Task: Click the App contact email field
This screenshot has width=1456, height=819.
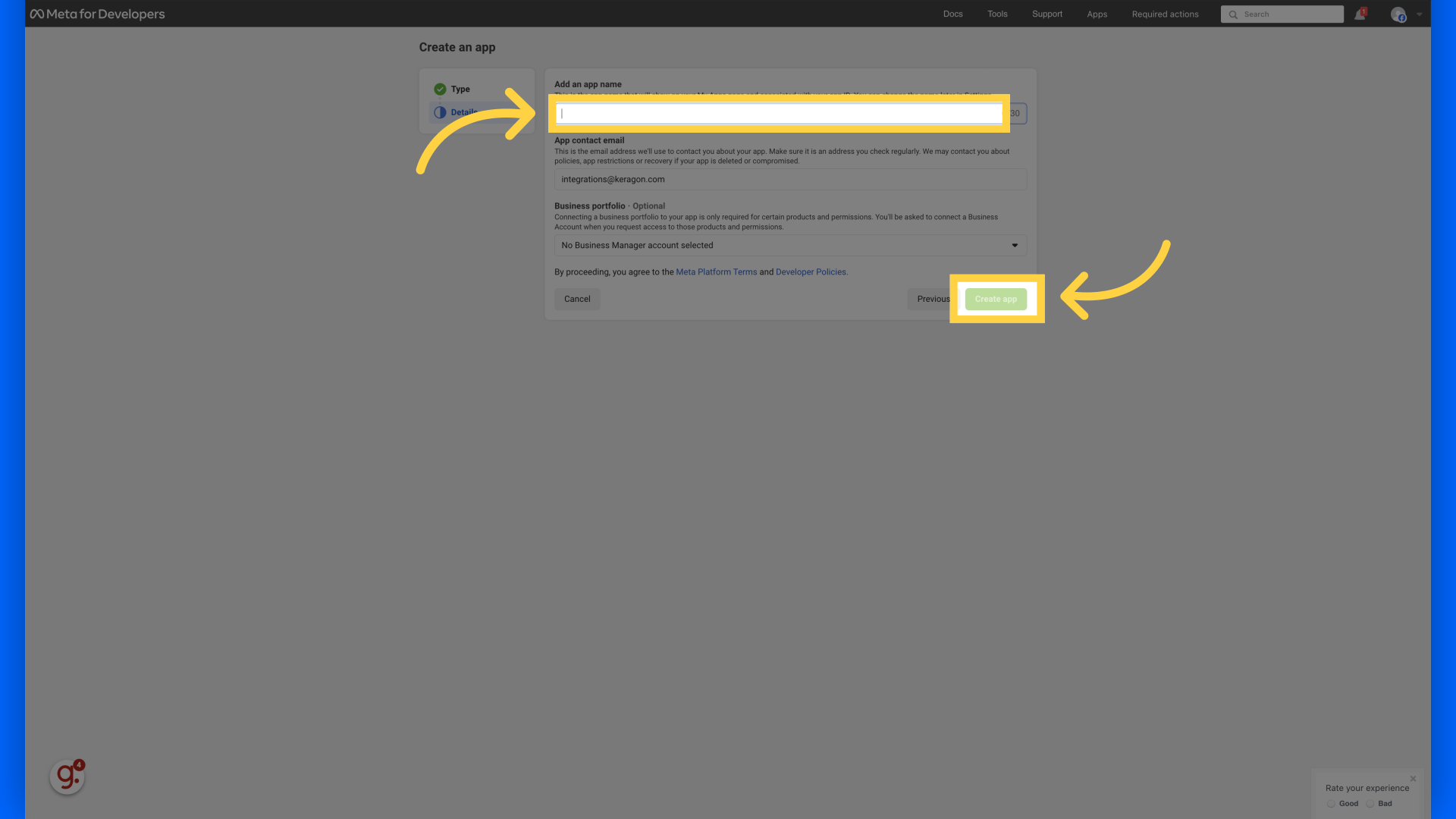Action: [x=790, y=180]
